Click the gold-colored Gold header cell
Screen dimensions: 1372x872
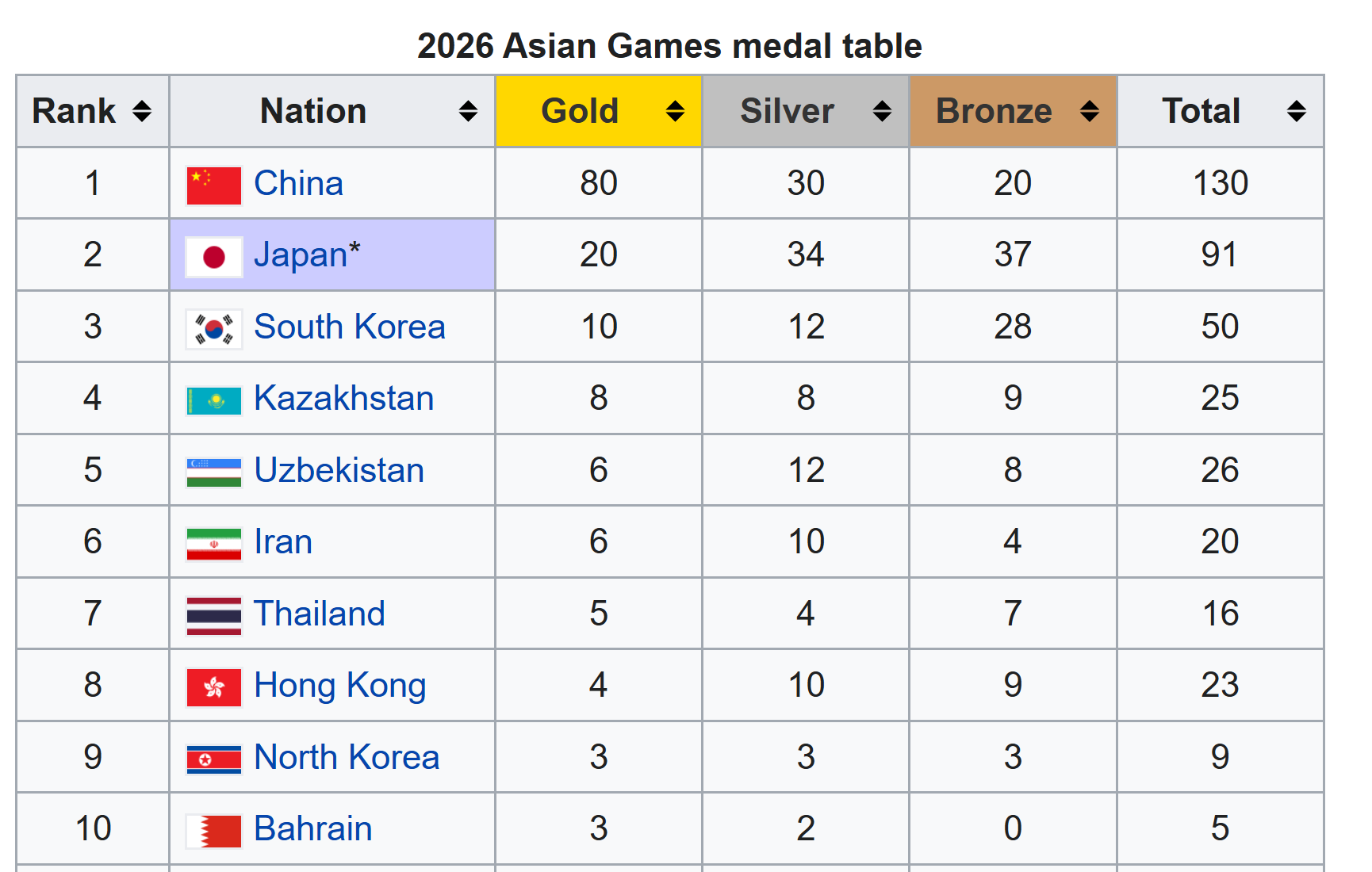point(599,111)
